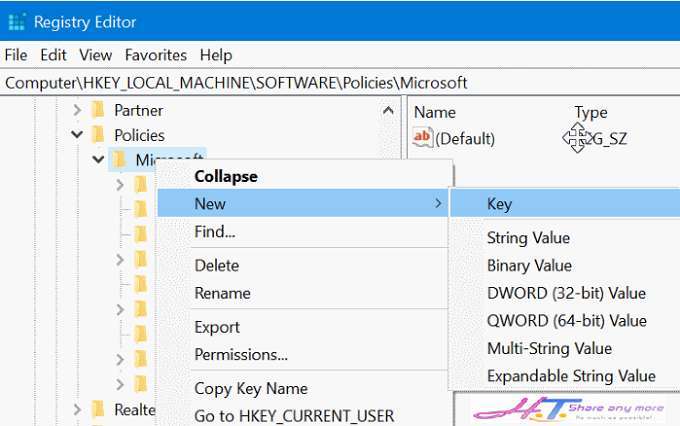680x426 pixels.
Task: Choose Delete in the context menu
Action: pos(216,265)
